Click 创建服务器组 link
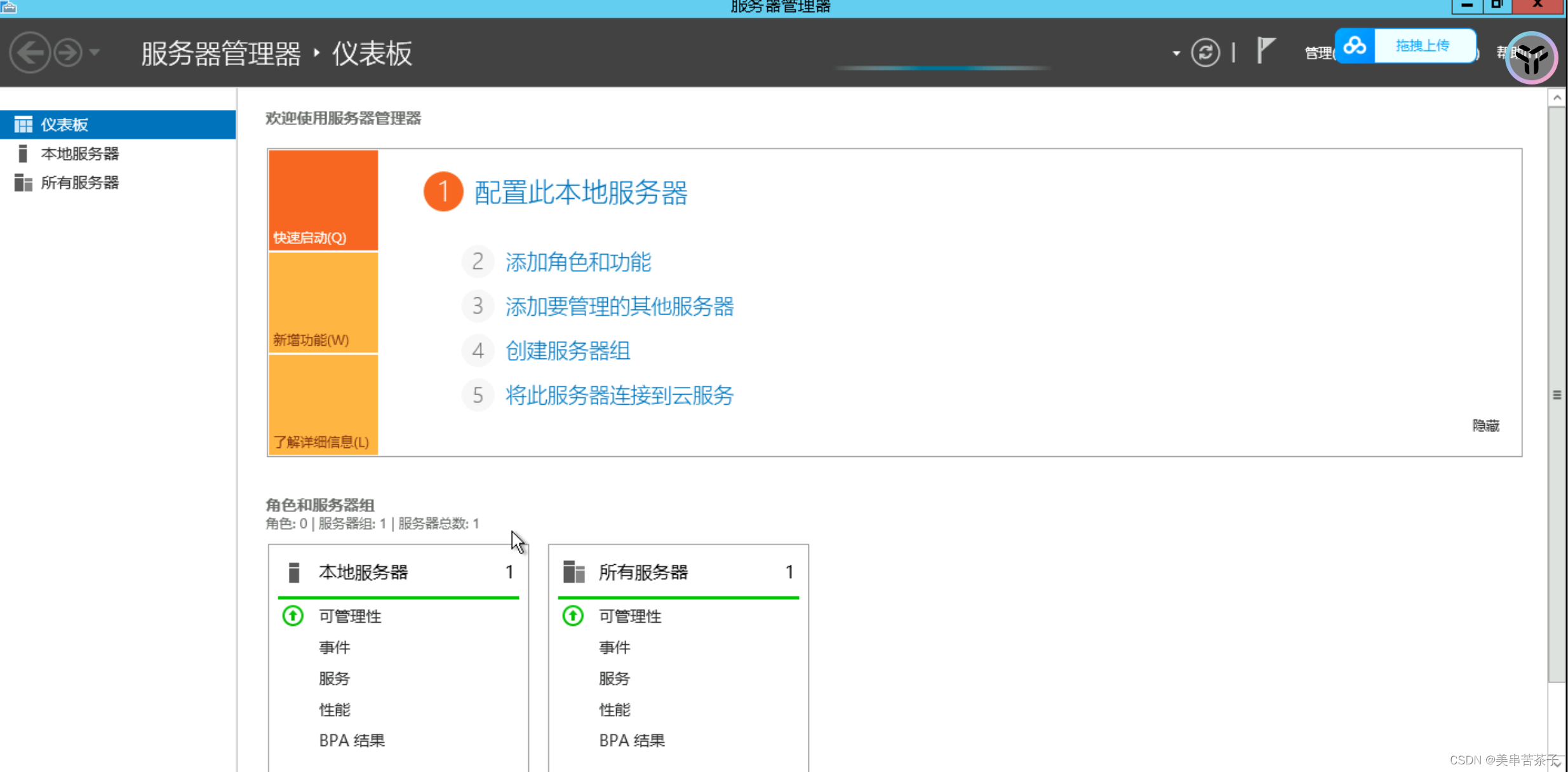 click(567, 351)
